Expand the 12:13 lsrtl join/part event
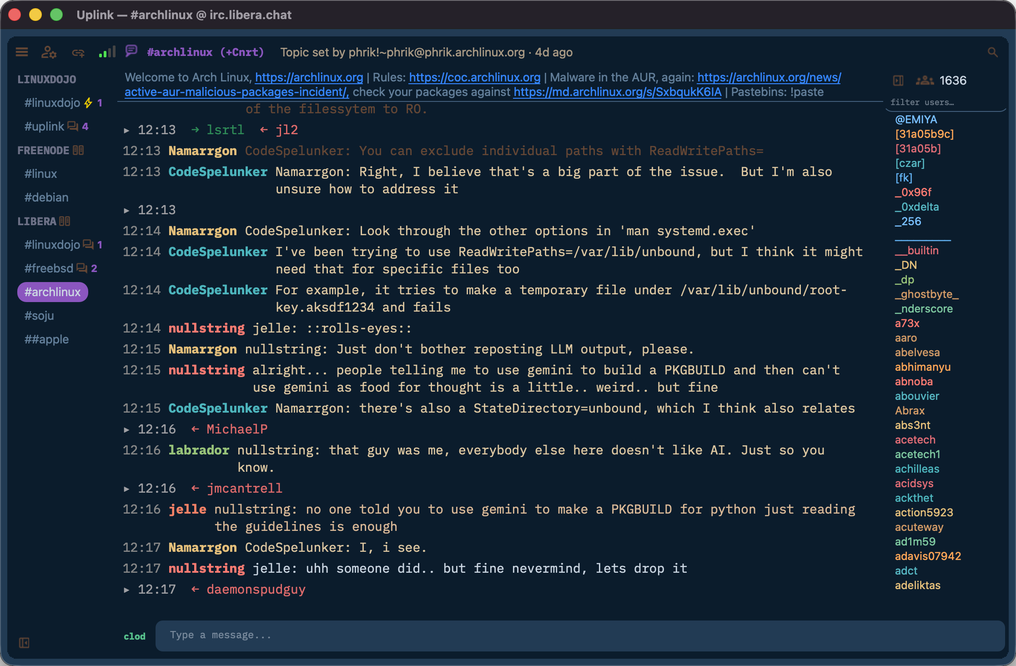This screenshot has height=666, width=1016. (127, 130)
